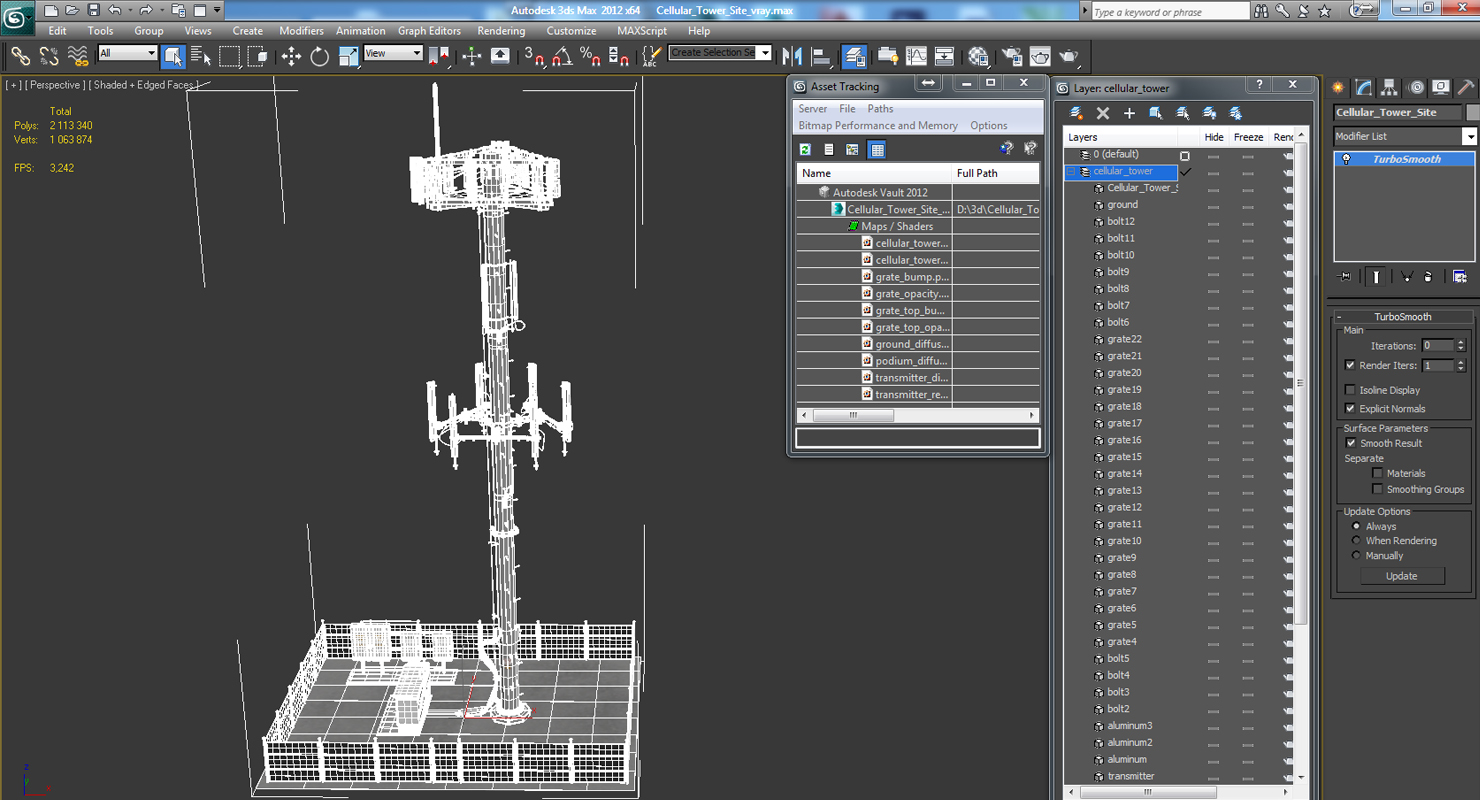Viewport: 1480px width, 800px height.
Task: Open the Rendering menu
Action: 501,31
